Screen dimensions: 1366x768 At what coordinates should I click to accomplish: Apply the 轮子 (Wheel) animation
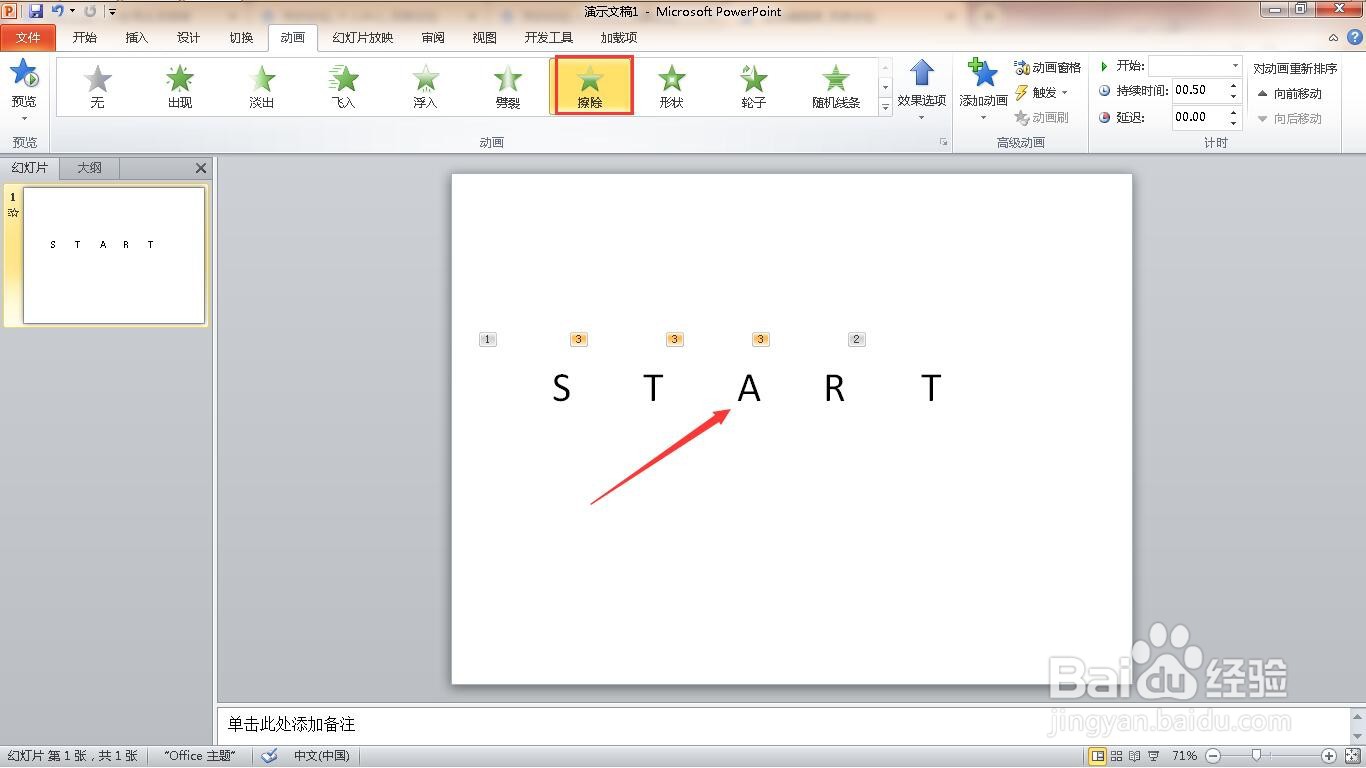pos(754,86)
